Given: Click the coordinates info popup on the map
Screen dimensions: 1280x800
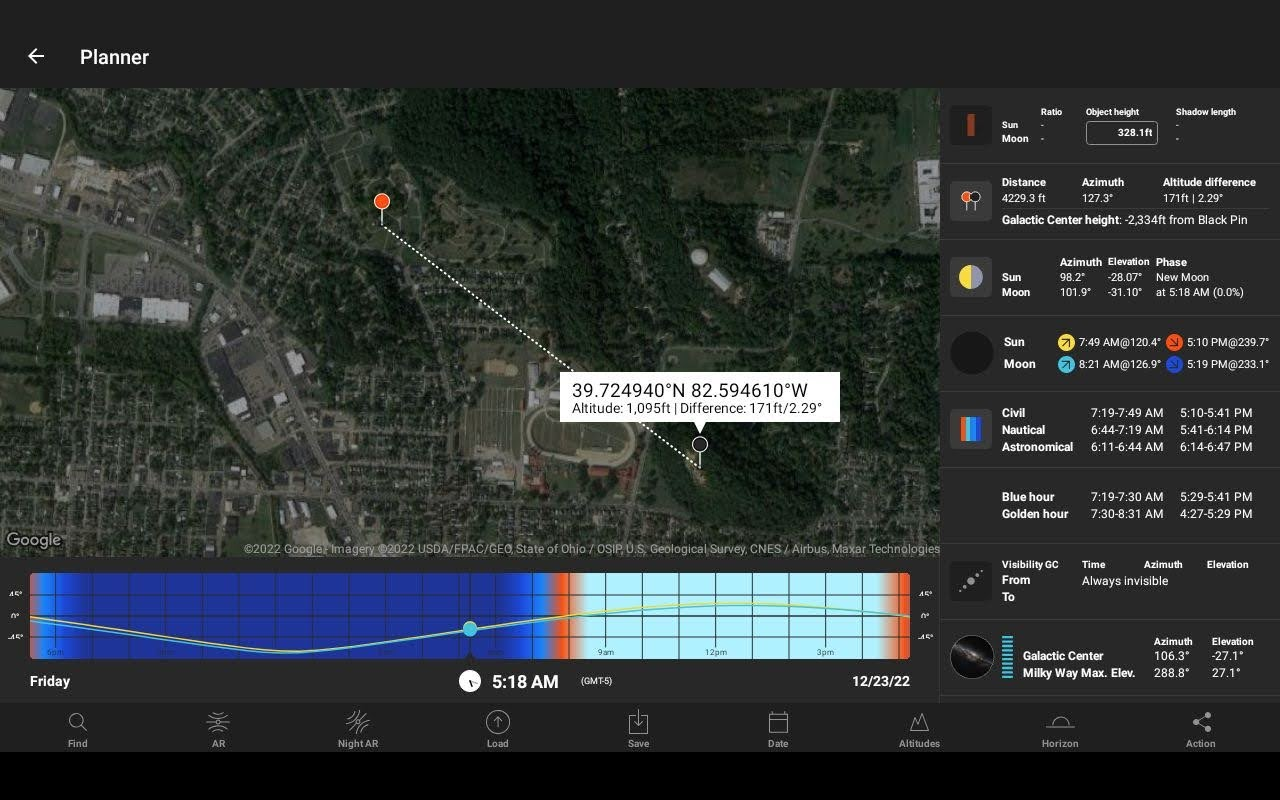Looking at the screenshot, I should (700, 398).
